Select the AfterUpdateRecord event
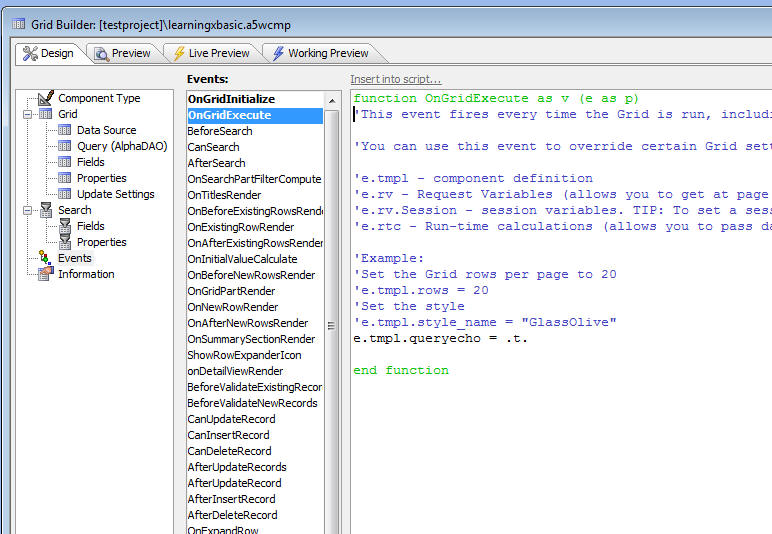The height and width of the screenshot is (534, 772). tap(255, 483)
